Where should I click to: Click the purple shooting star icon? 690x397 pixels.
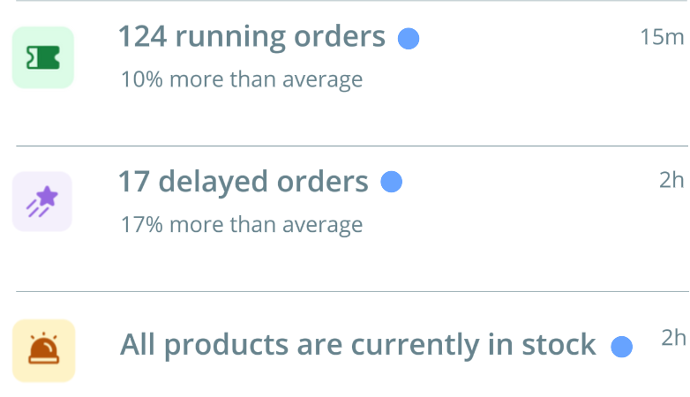tap(42, 202)
